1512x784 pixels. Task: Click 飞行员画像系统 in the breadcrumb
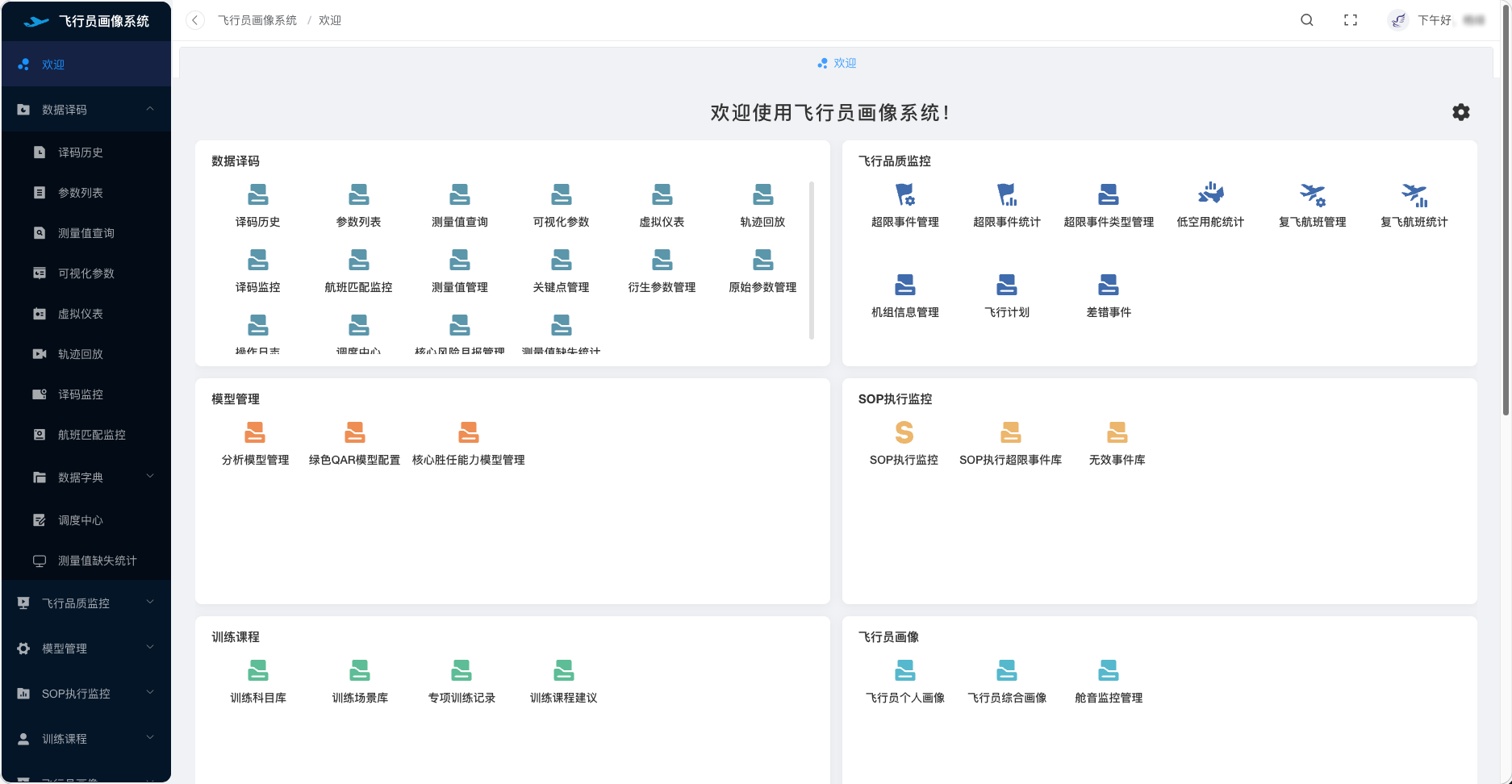click(x=256, y=19)
